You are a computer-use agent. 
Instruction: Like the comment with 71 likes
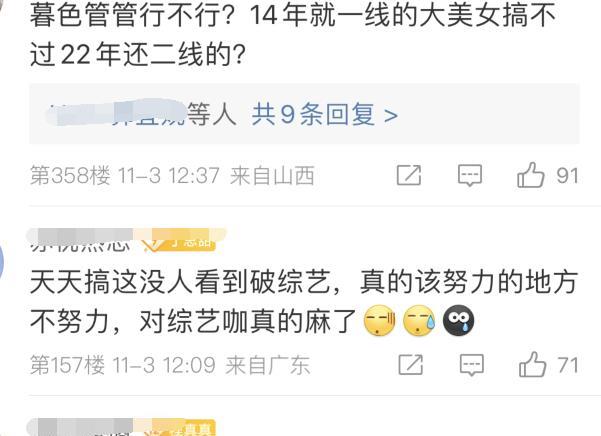point(532,364)
